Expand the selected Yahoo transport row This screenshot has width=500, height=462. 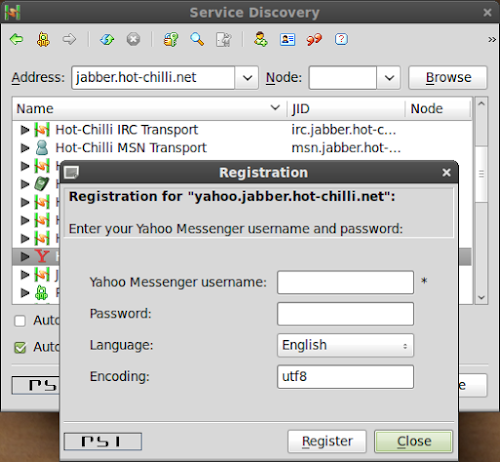click(25, 256)
